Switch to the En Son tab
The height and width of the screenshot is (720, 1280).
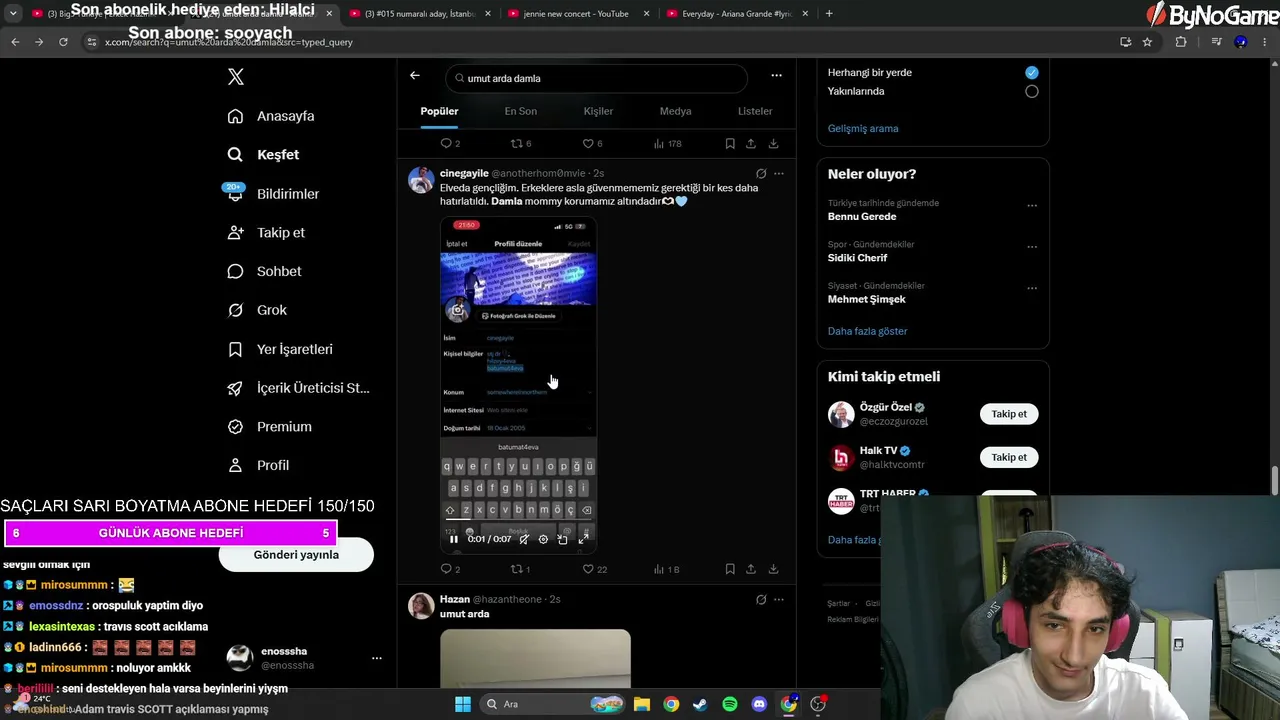(x=520, y=111)
